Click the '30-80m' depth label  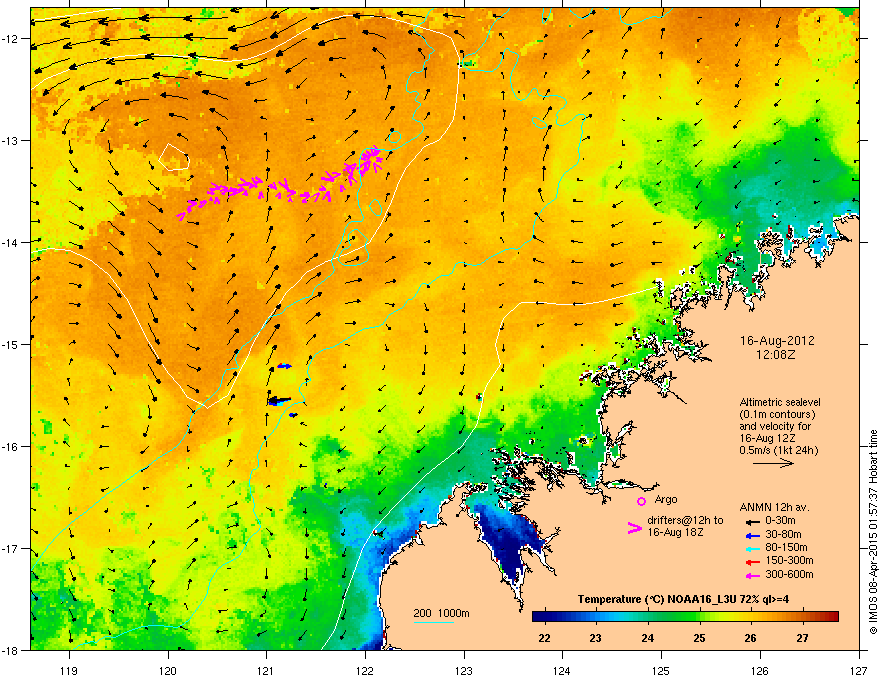[x=783, y=535]
